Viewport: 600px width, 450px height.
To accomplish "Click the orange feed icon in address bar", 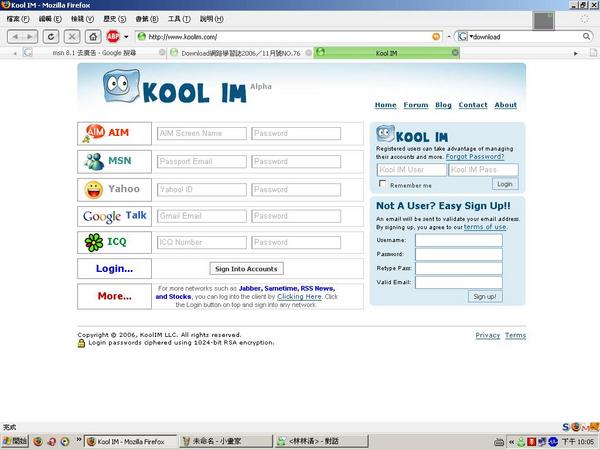I will 436,37.
